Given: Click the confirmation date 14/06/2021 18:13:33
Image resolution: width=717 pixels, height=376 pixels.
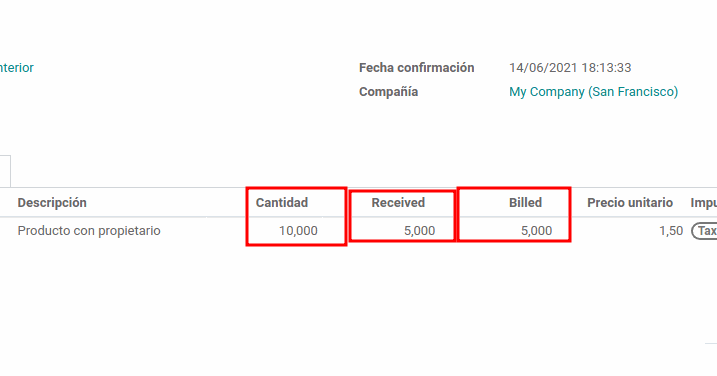Looking at the screenshot, I should pyautogui.click(x=570, y=68).
